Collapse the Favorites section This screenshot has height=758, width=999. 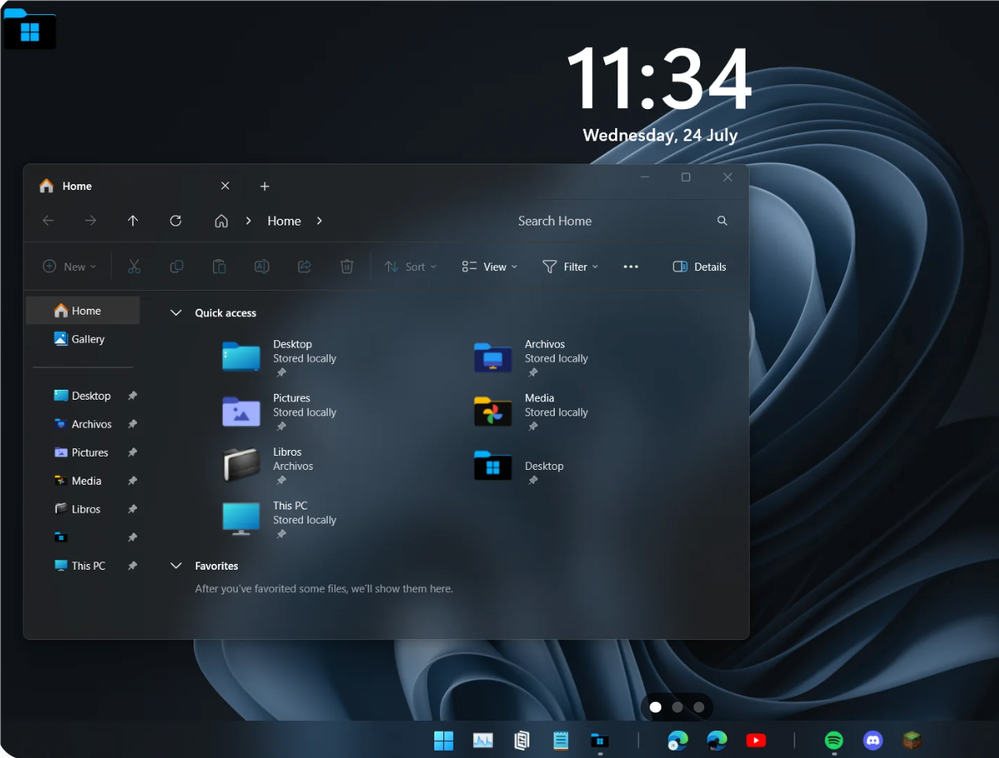(x=176, y=566)
